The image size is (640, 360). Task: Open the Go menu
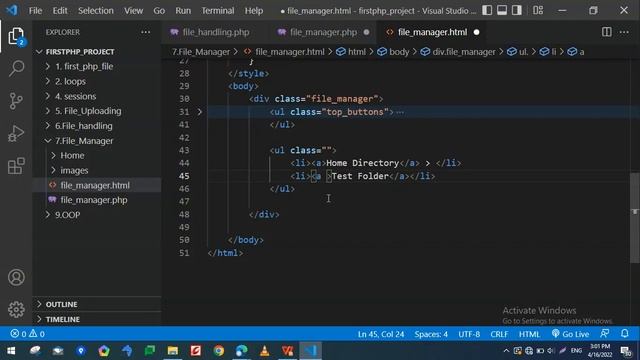pos(159,11)
